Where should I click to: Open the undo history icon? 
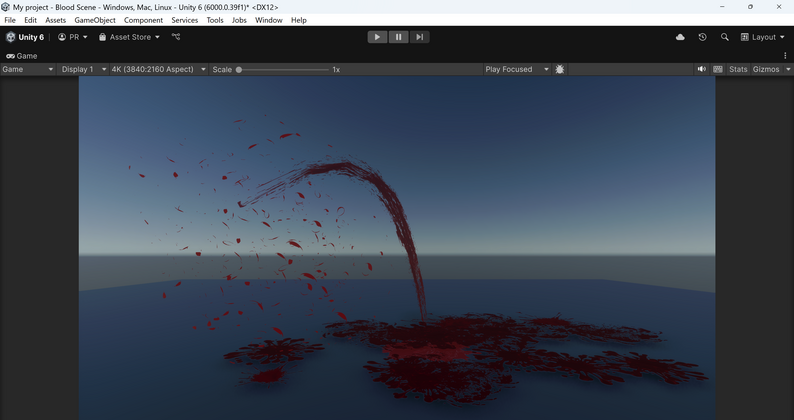click(702, 37)
